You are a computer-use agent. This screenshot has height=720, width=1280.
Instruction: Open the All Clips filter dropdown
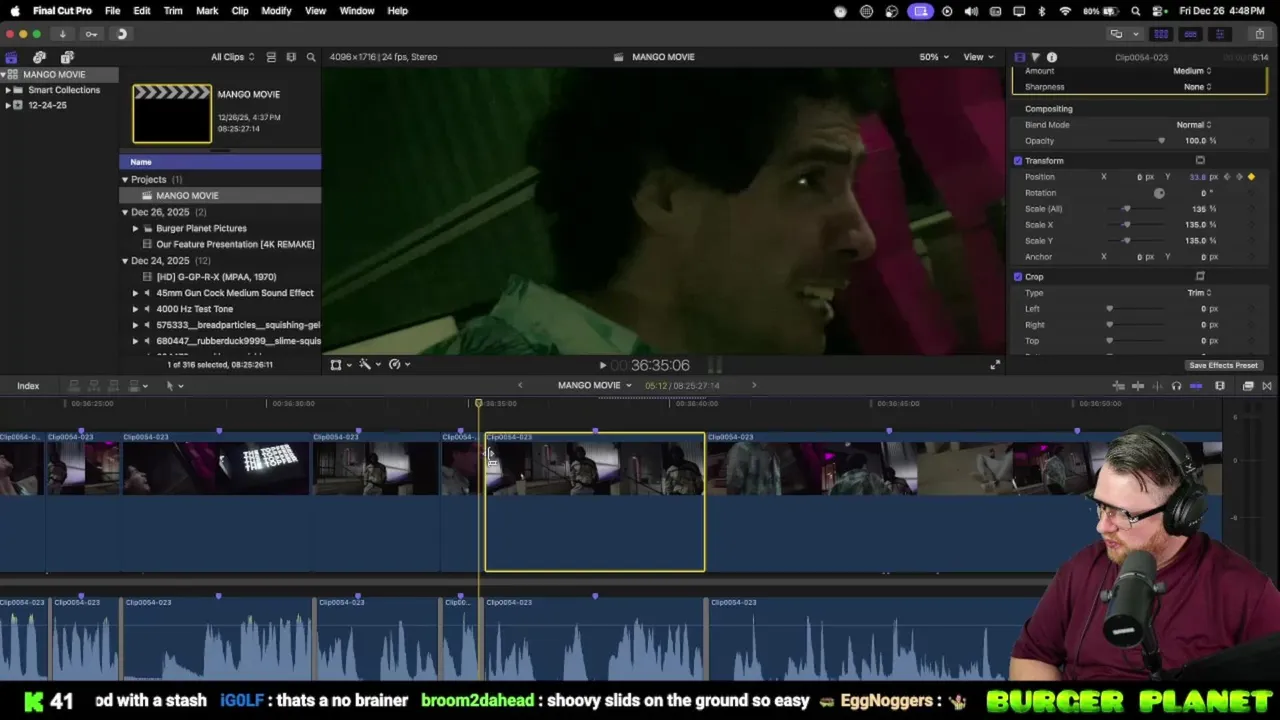tap(233, 57)
